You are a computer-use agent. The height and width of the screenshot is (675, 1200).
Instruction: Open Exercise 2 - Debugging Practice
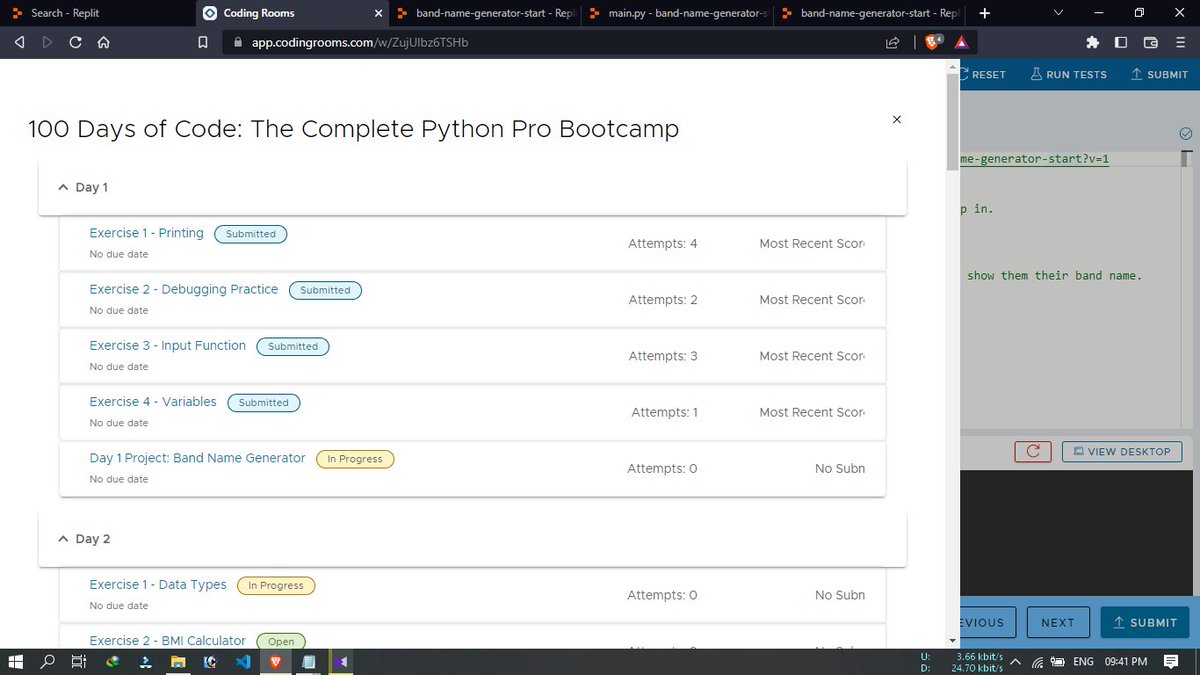[184, 289]
